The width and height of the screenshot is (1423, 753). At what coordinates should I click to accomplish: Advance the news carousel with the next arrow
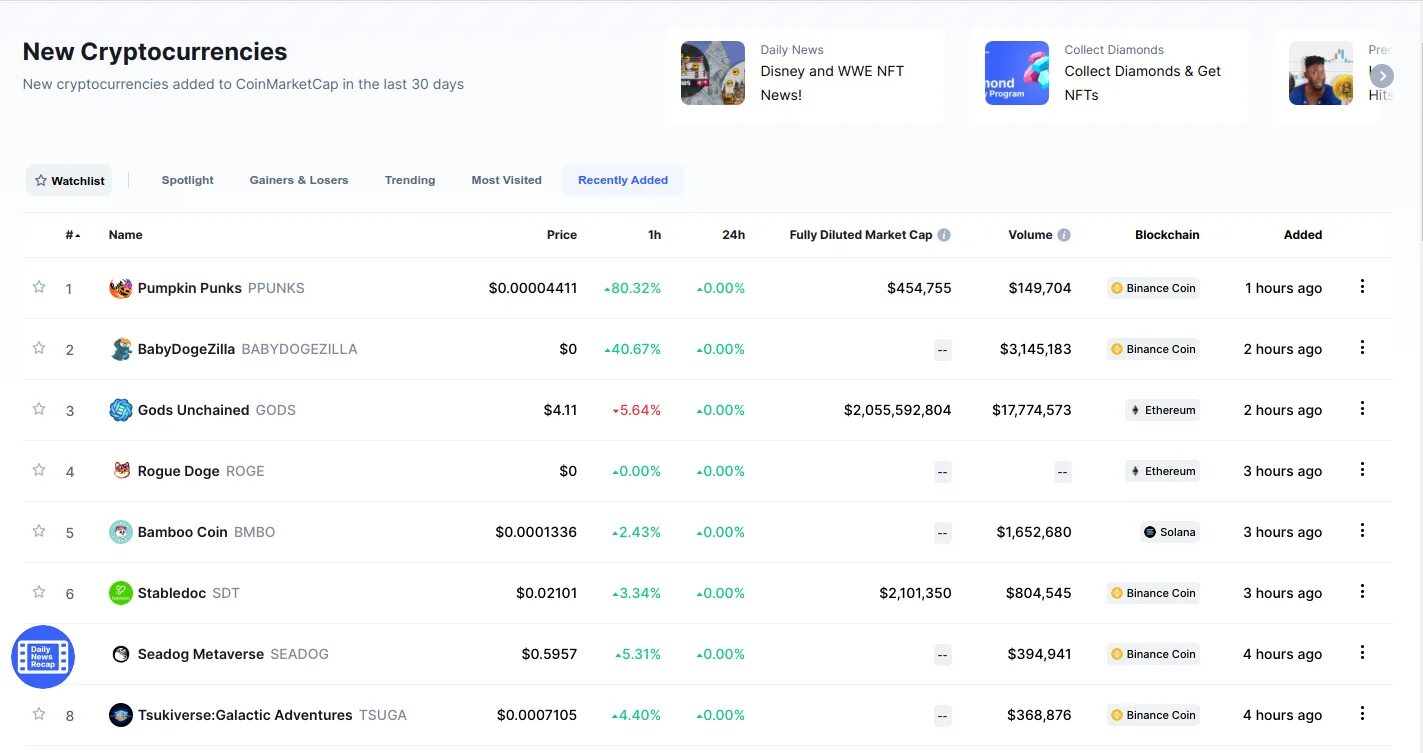tap(1382, 76)
